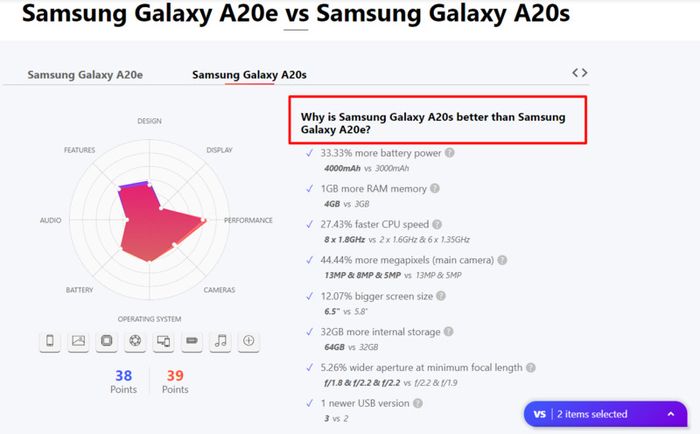The height and width of the screenshot is (434, 700).
Task: Expand the 2 items selected panel chevron
Action: tap(671, 414)
